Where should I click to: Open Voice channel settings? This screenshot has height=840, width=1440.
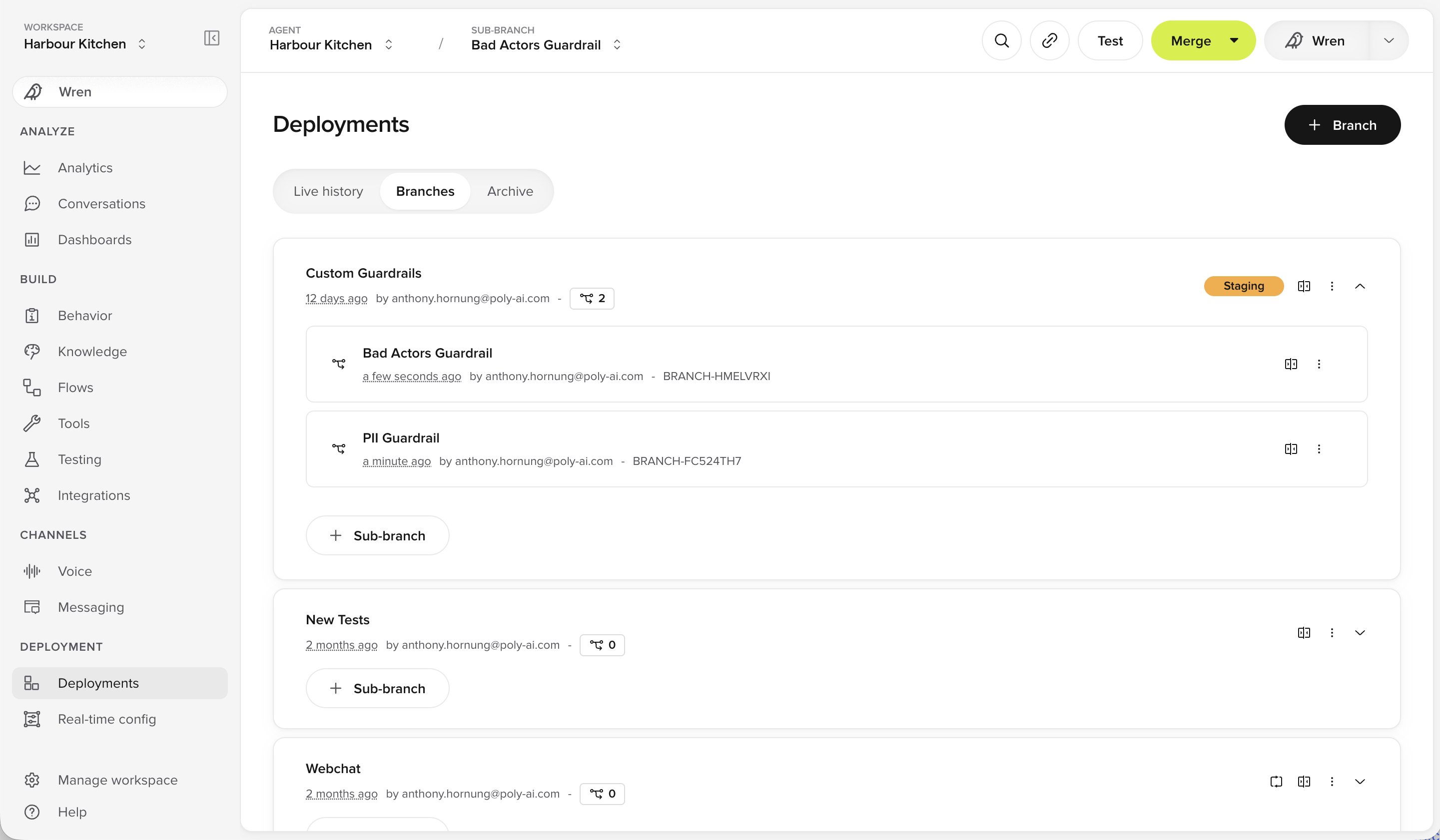[120, 572]
